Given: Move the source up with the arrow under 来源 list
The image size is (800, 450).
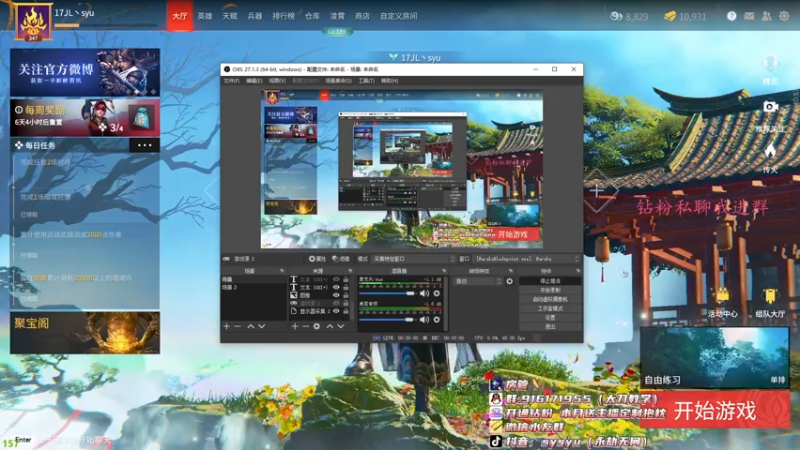Looking at the screenshot, I should [x=330, y=326].
